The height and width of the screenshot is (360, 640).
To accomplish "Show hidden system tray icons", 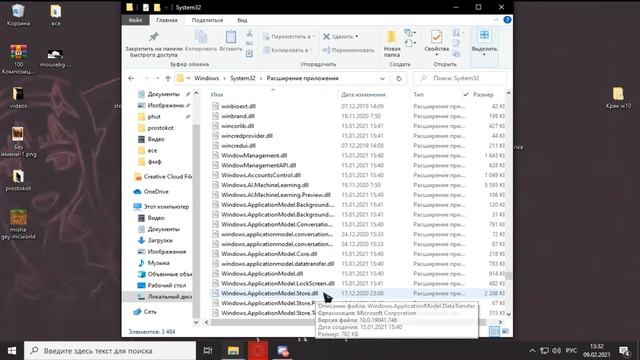I will 532,351.
